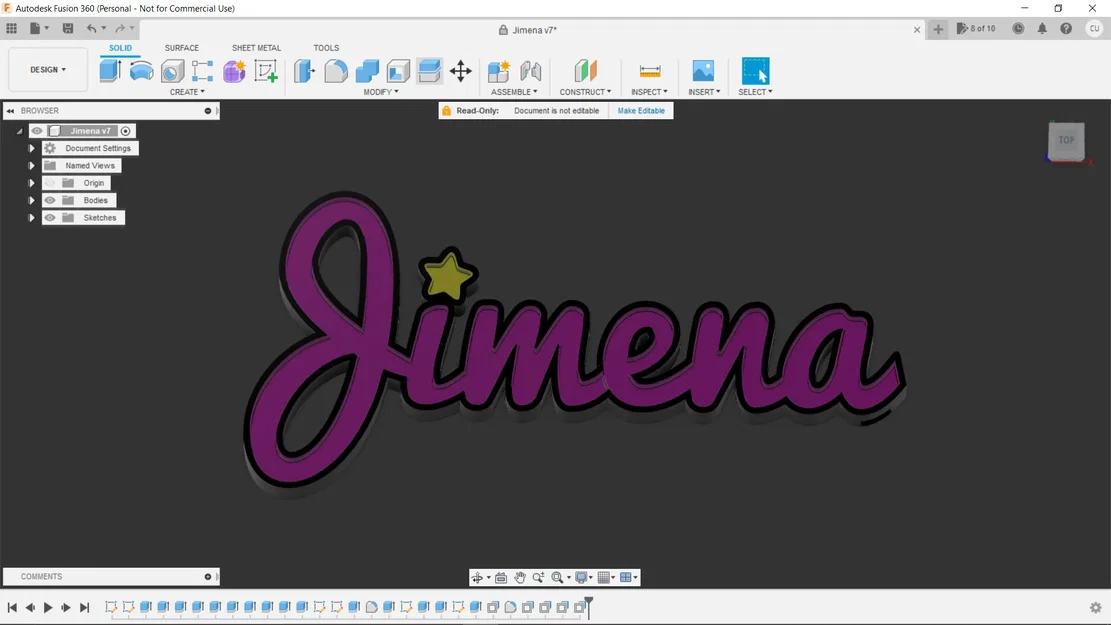Open the CREATE dropdown menu
Screen dimensions: 1111x625
point(188,92)
